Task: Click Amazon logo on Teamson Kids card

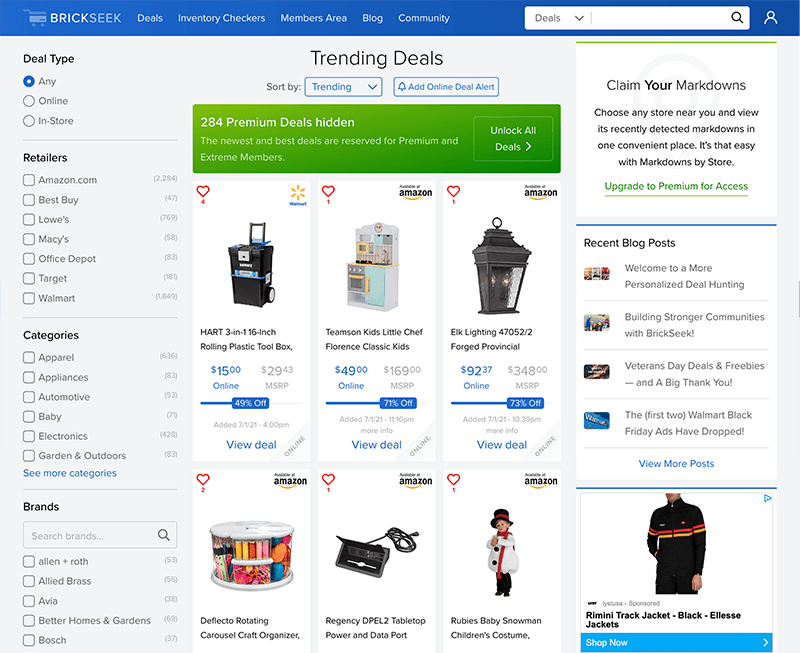Action: coord(415,192)
